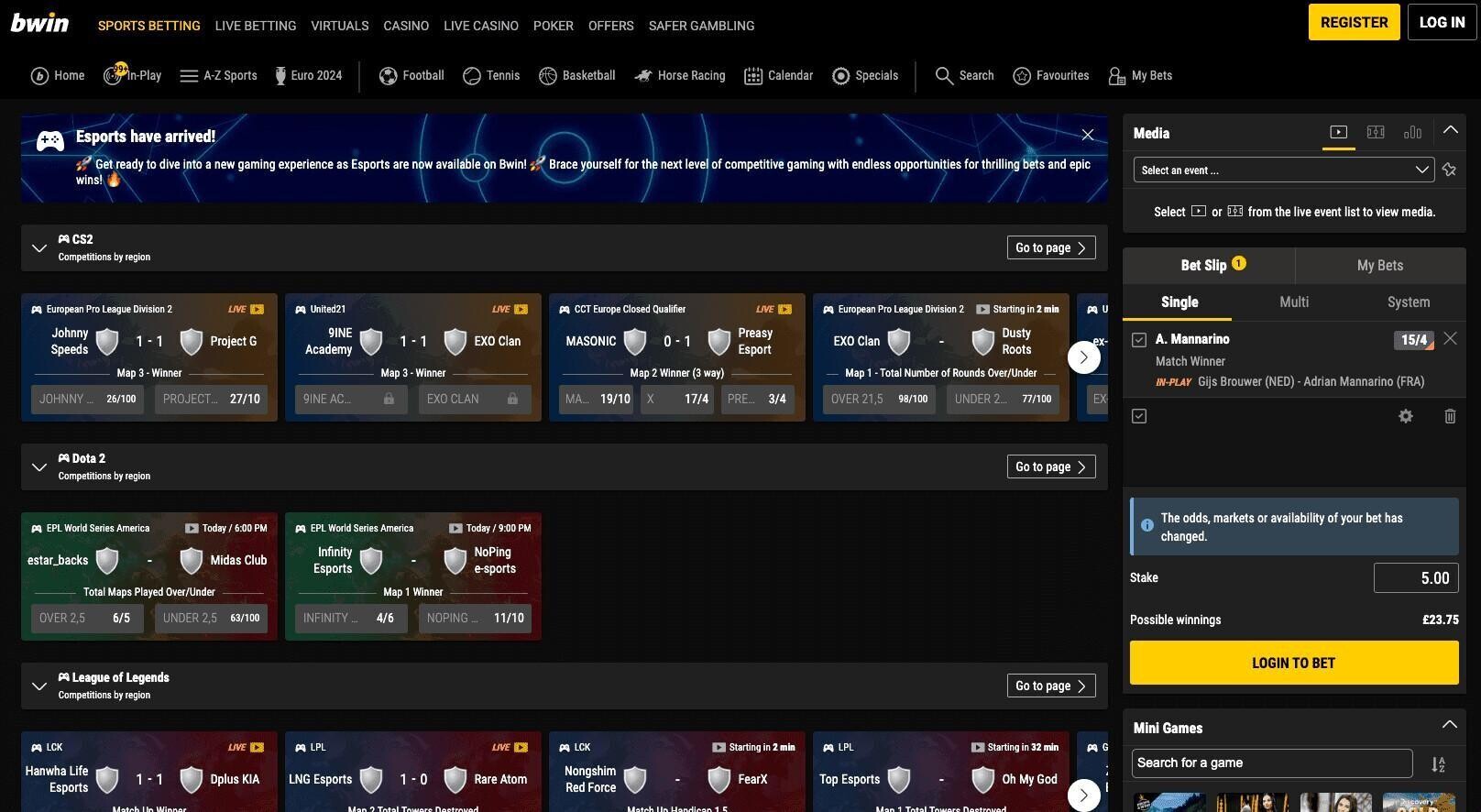Open SAFER GAMBLING top menu
Screen dimensions: 1481x812
click(x=702, y=26)
